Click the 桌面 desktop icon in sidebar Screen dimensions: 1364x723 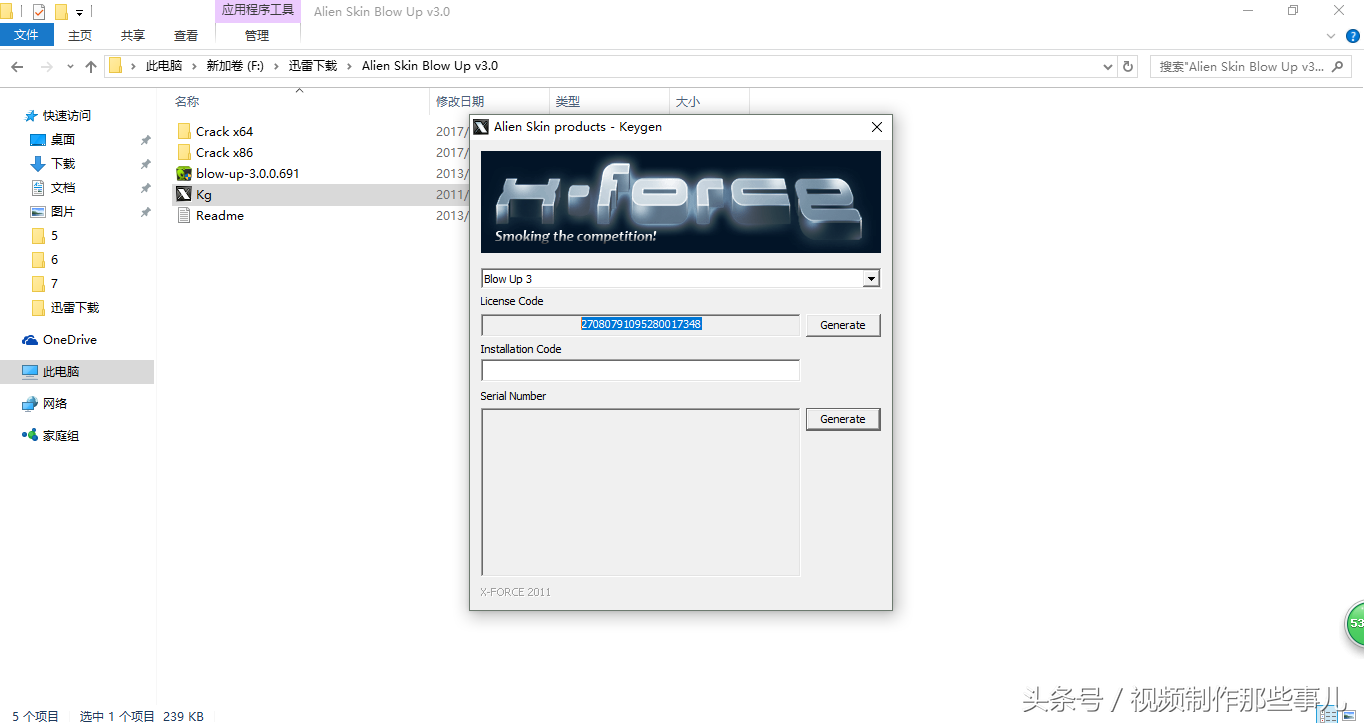38,139
